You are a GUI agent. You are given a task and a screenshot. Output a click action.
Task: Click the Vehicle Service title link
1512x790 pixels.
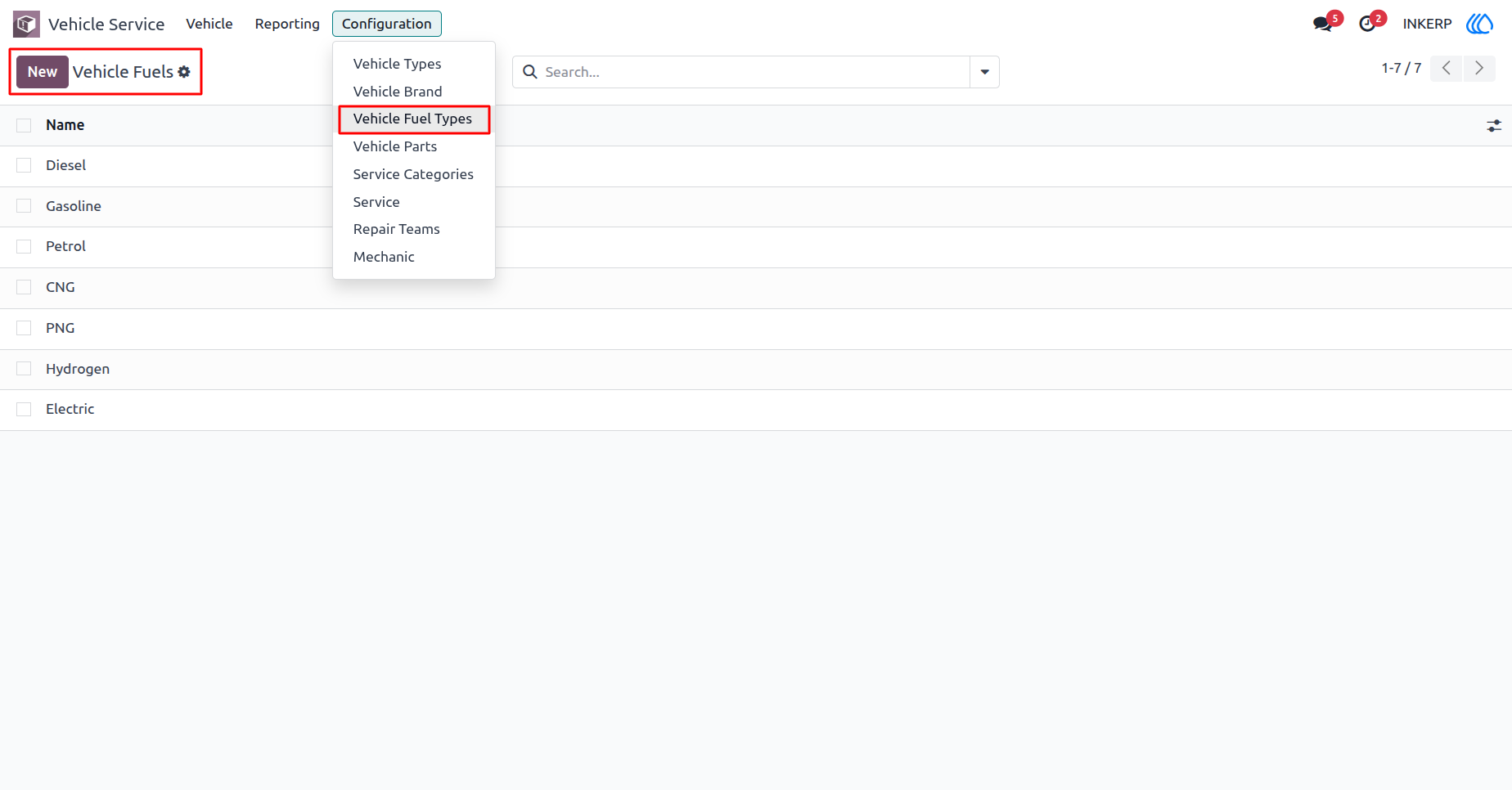[106, 25]
